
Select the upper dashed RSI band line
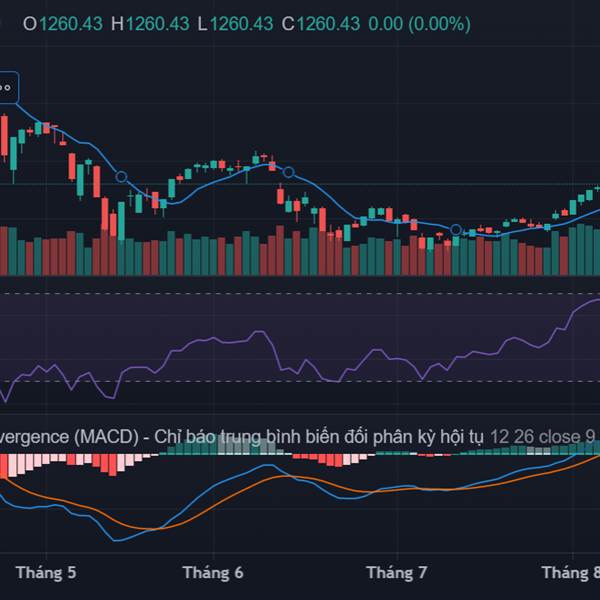pos(300,294)
